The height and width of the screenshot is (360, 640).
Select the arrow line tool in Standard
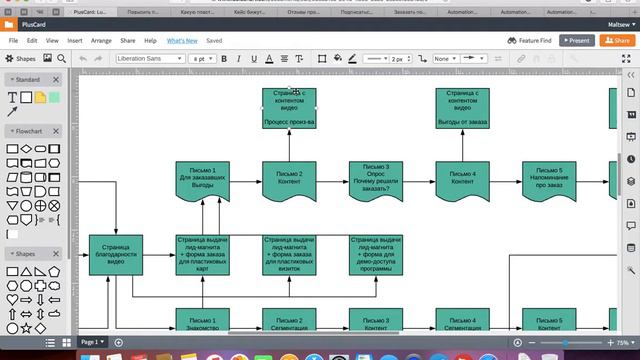point(12,111)
